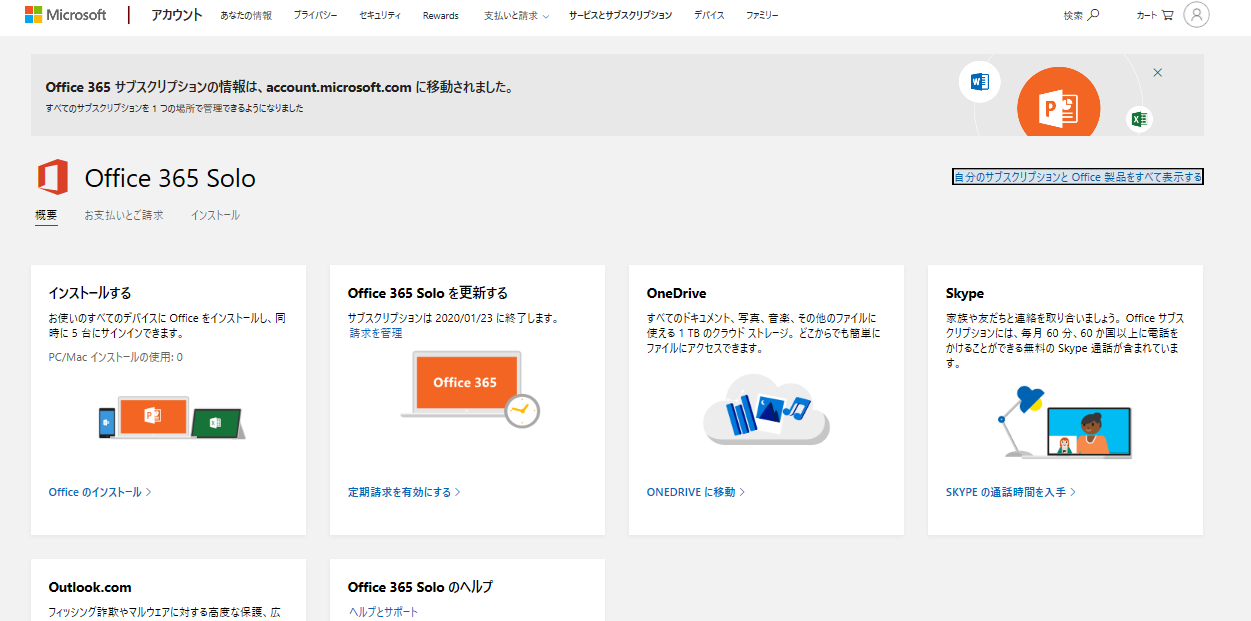Click the OneDrive cloud illustration
1251x621 pixels.
coord(766,408)
